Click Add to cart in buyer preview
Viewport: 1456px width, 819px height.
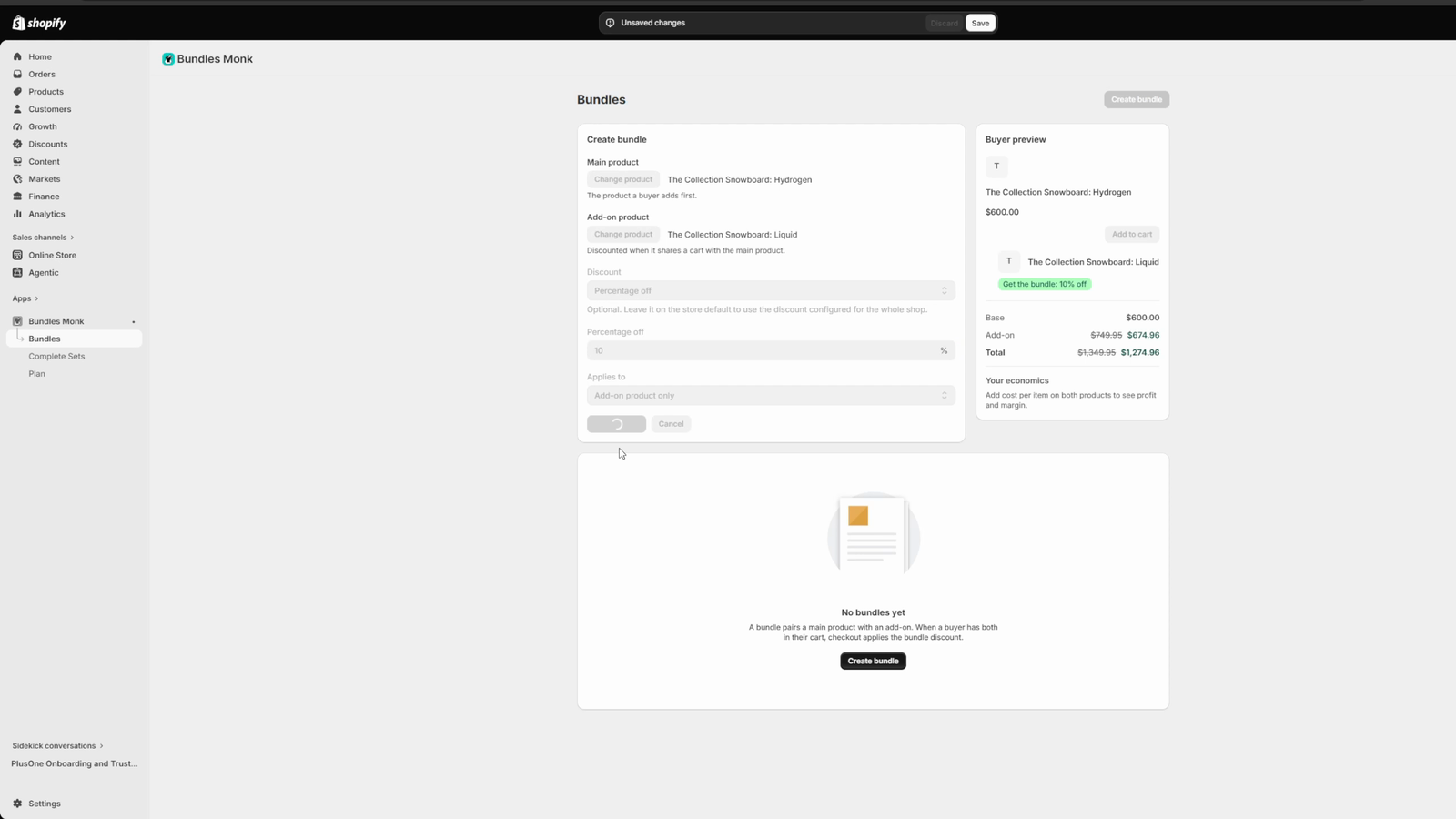click(x=1132, y=234)
